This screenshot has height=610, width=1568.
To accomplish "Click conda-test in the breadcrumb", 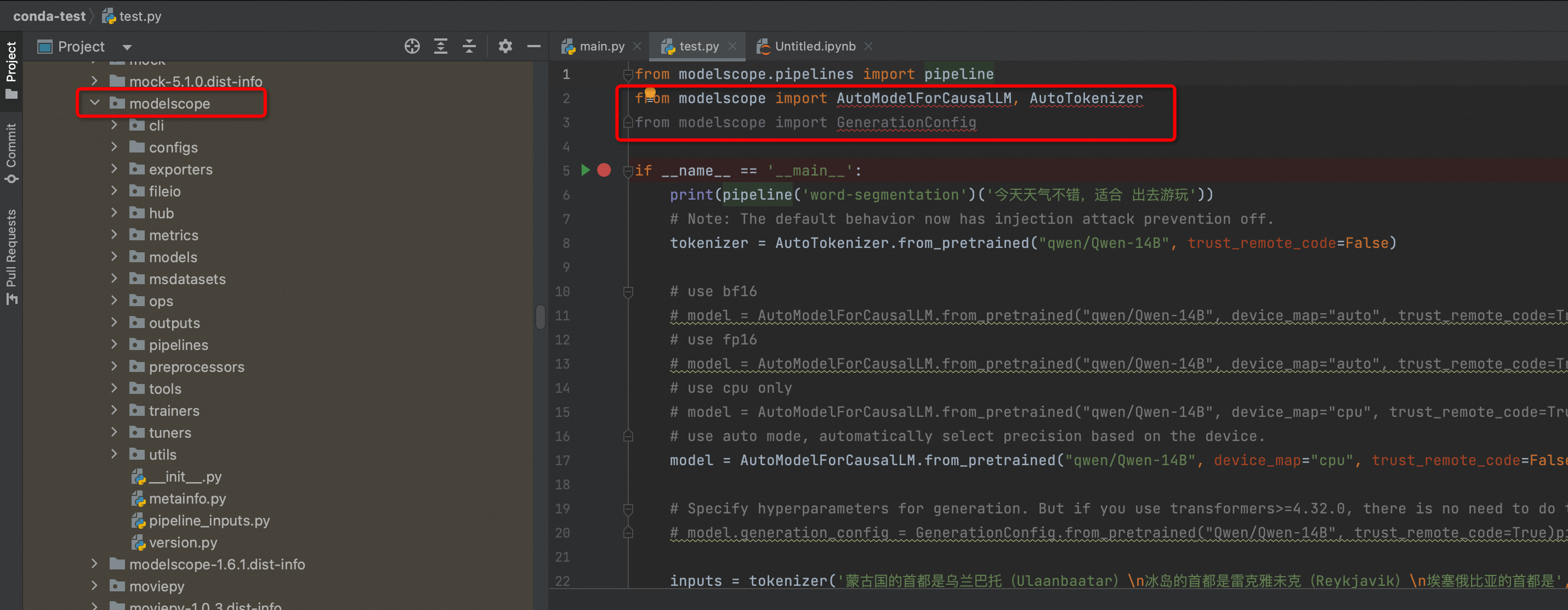I will click(x=49, y=16).
